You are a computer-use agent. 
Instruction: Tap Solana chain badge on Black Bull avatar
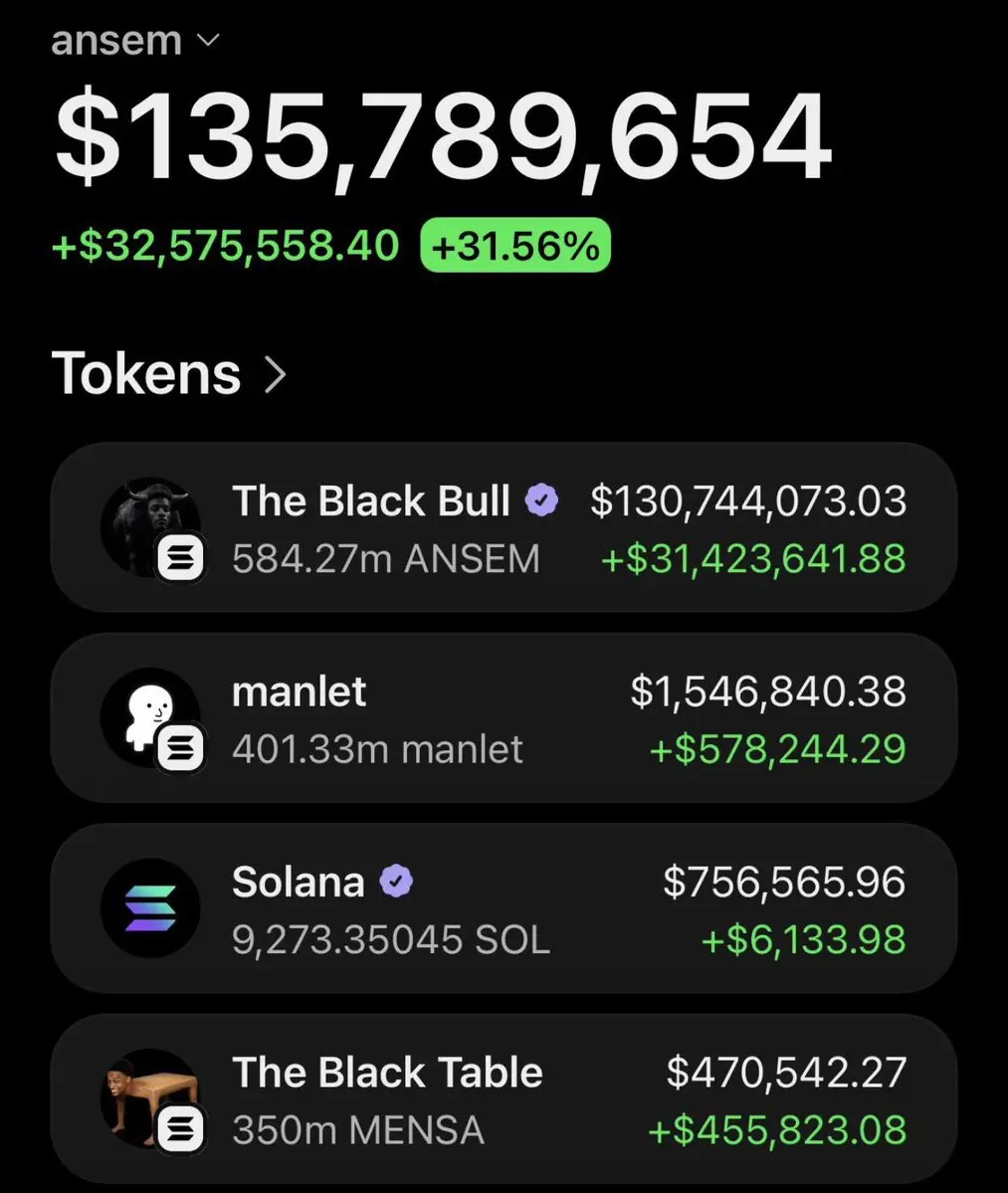click(180, 558)
